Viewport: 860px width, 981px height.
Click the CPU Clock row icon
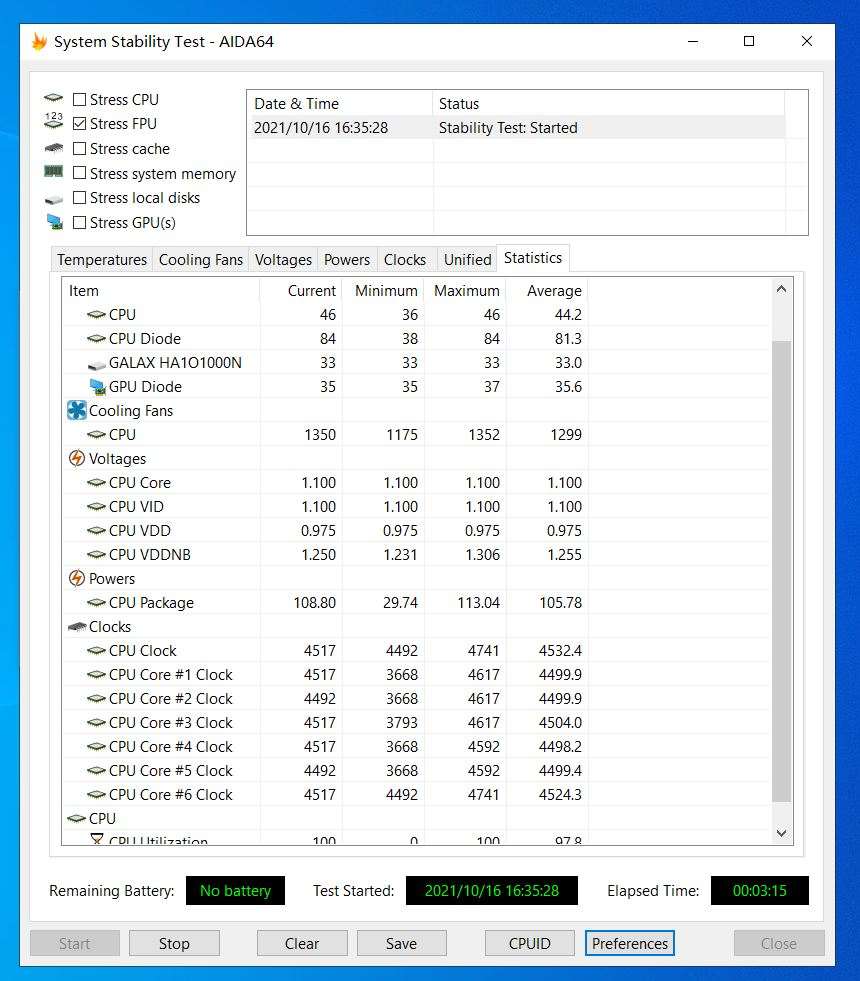point(96,651)
